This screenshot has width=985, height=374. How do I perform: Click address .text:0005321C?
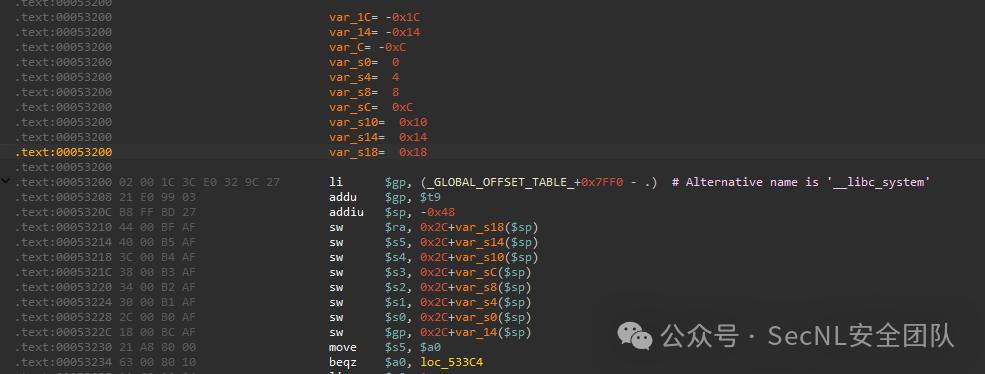point(63,272)
